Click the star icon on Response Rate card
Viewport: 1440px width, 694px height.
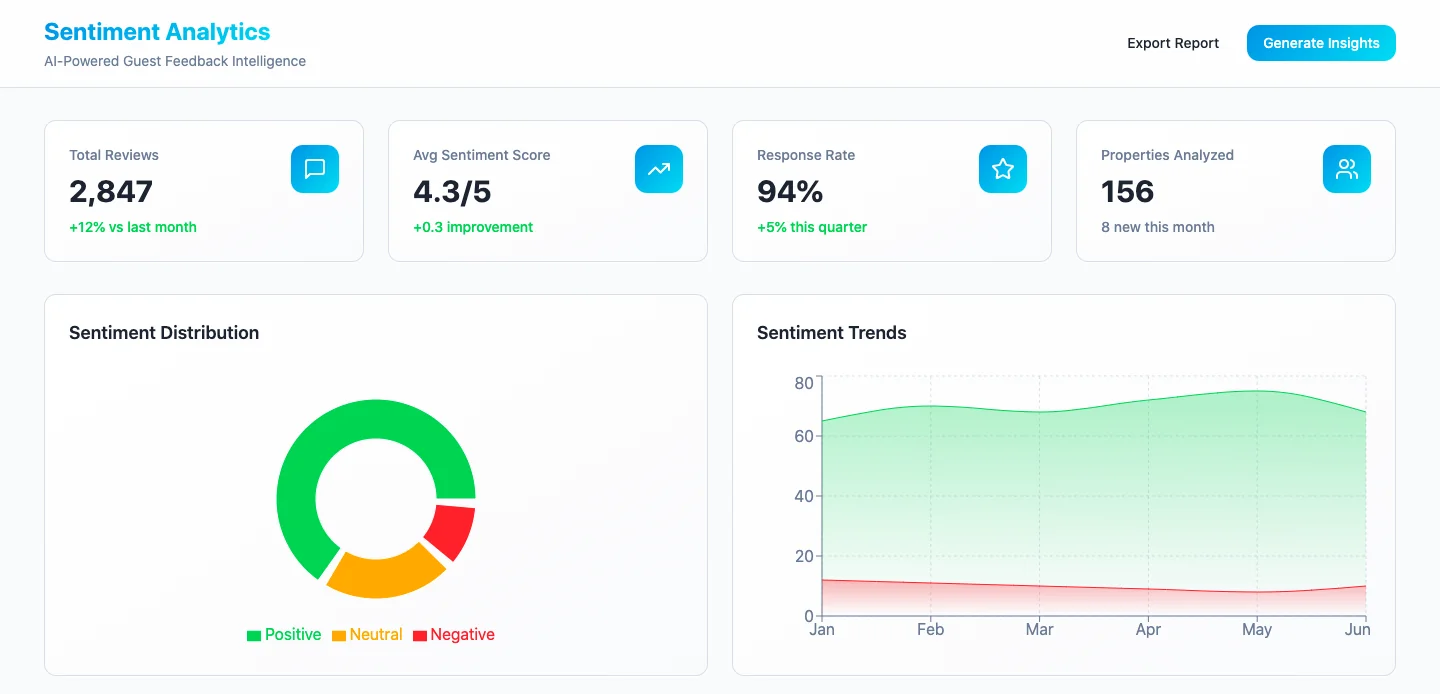[1003, 169]
